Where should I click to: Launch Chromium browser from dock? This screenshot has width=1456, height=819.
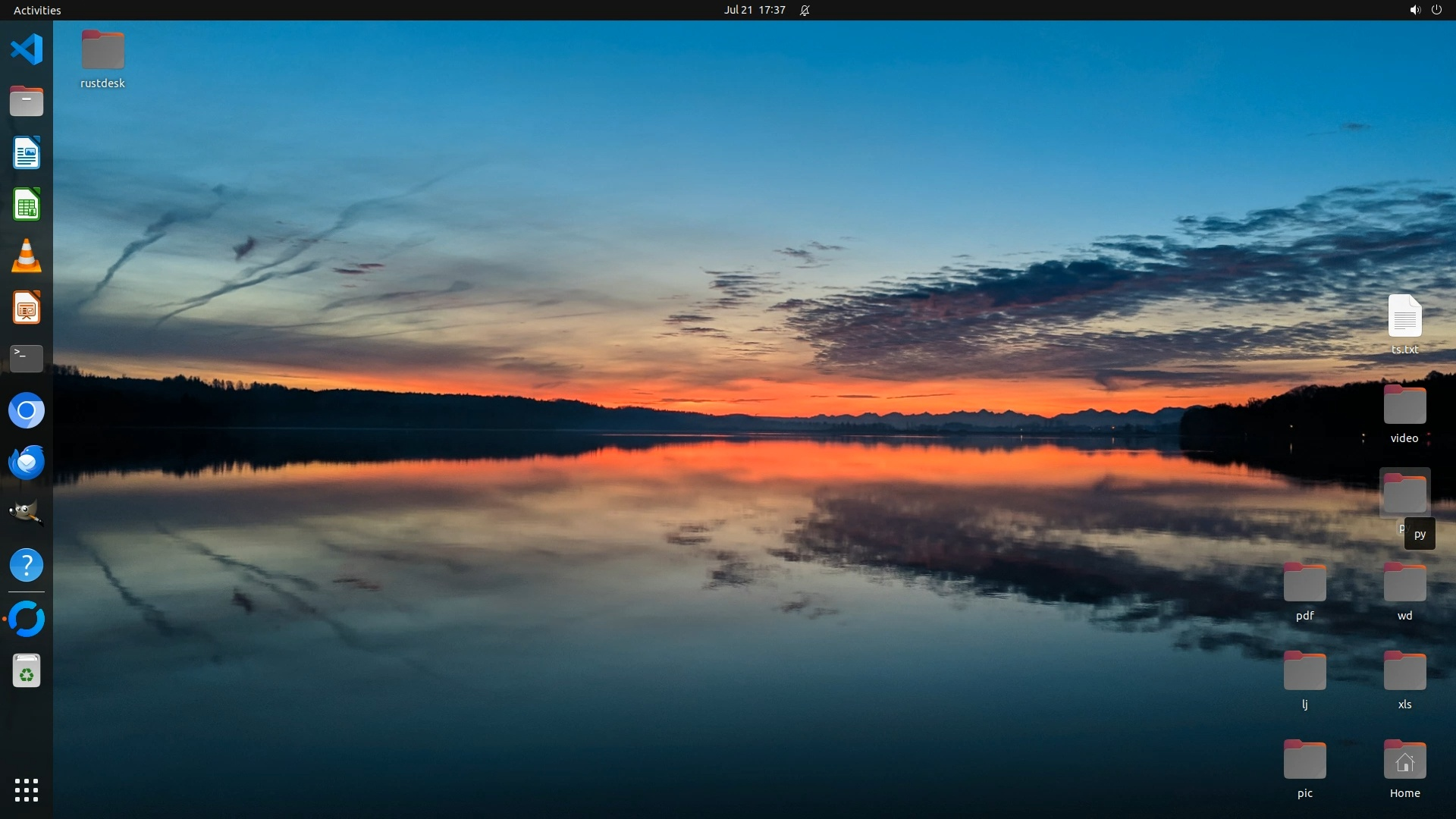pos(27,411)
